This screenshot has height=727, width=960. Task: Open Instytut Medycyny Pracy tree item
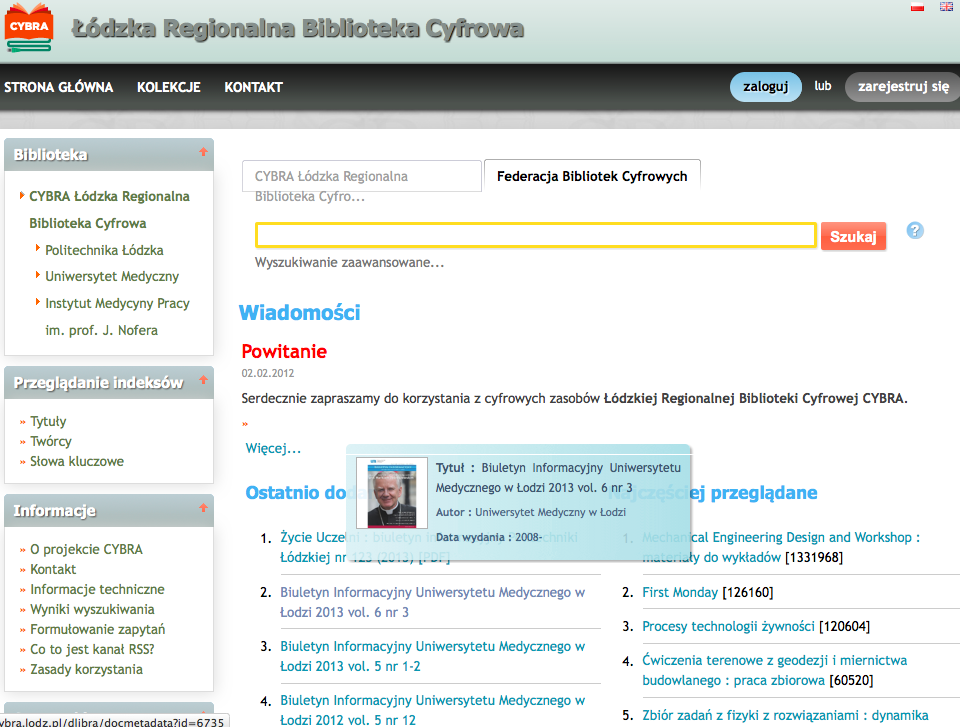pos(117,317)
